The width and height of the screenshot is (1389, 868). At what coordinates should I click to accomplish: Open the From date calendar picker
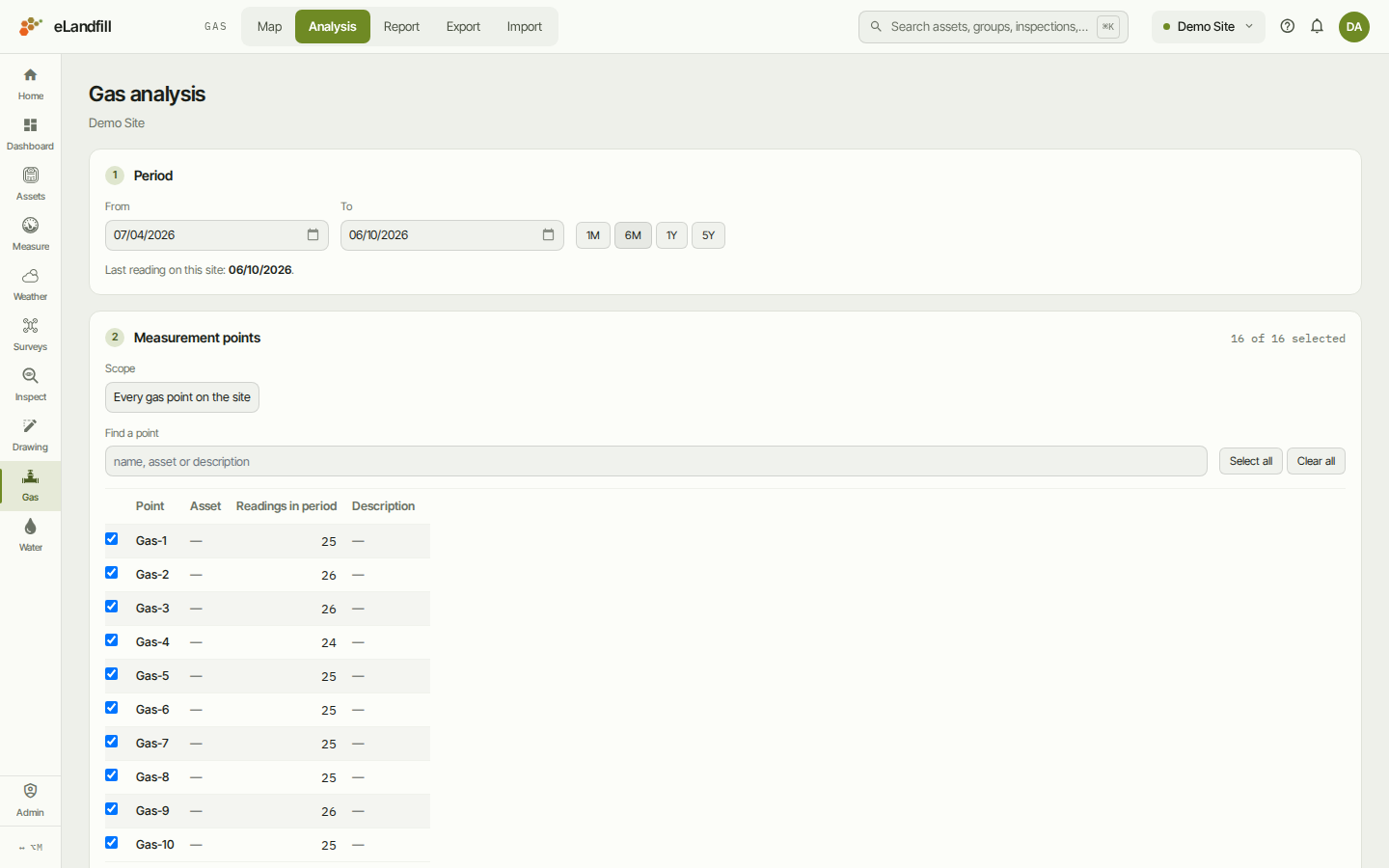pyautogui.click(x=313, y=234)
